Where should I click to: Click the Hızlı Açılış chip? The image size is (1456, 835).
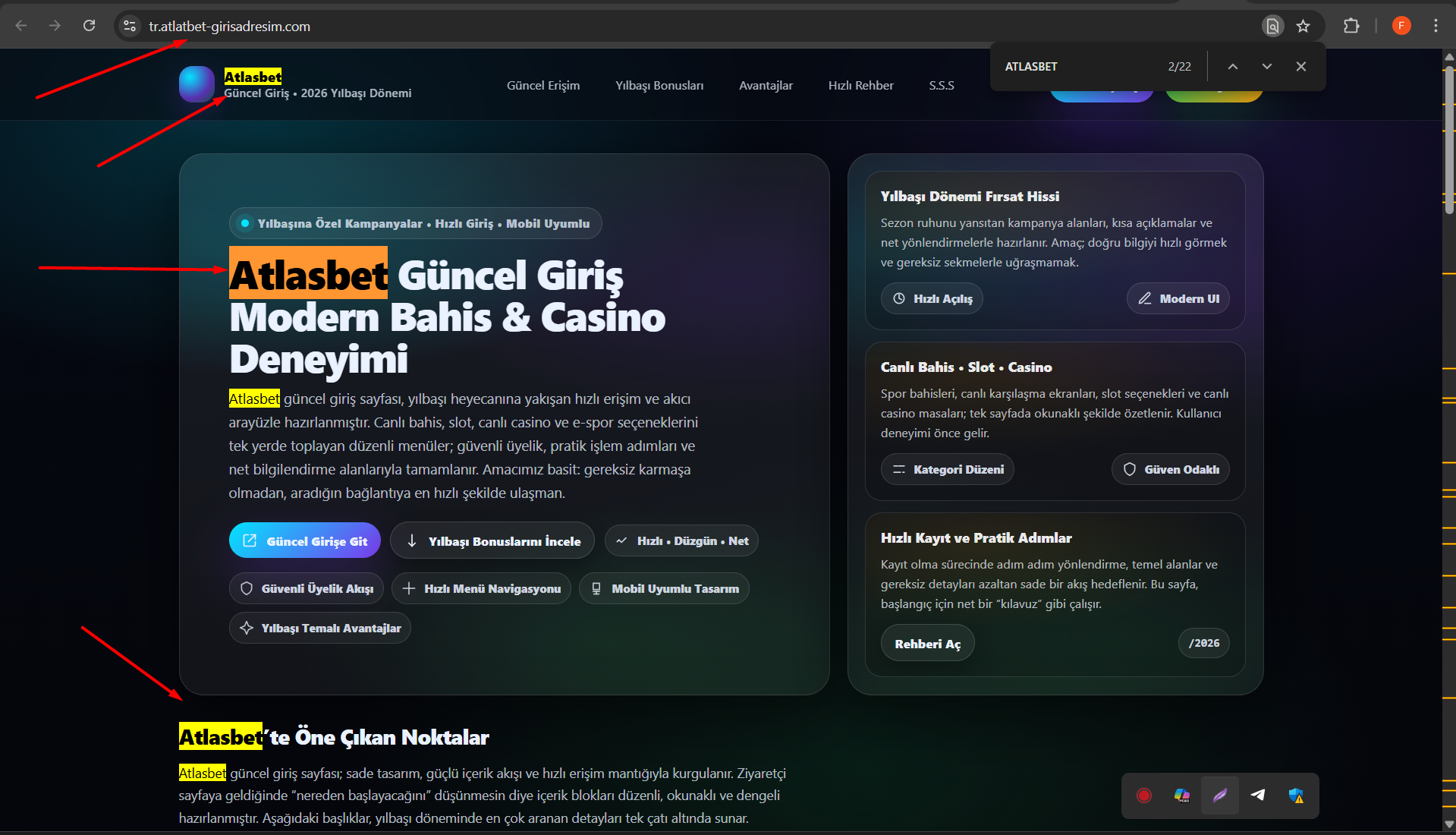pos(932,298)
